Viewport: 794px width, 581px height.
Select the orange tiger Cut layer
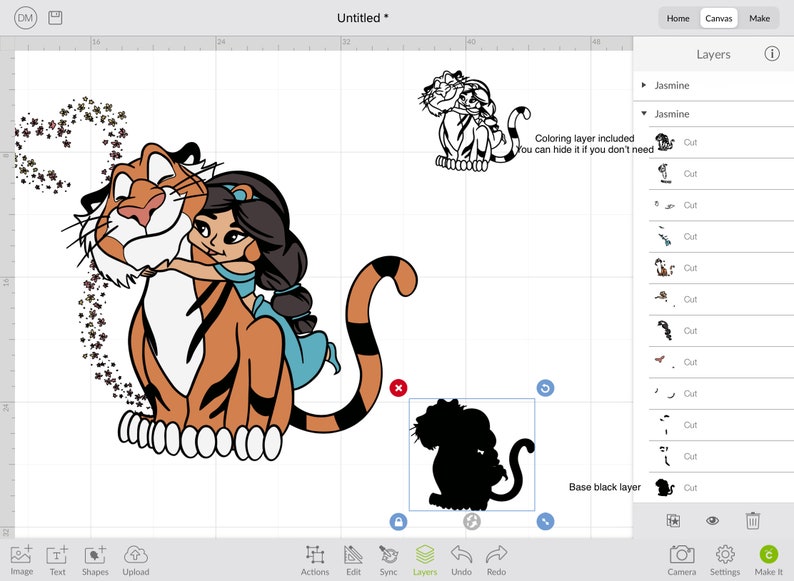721,268
